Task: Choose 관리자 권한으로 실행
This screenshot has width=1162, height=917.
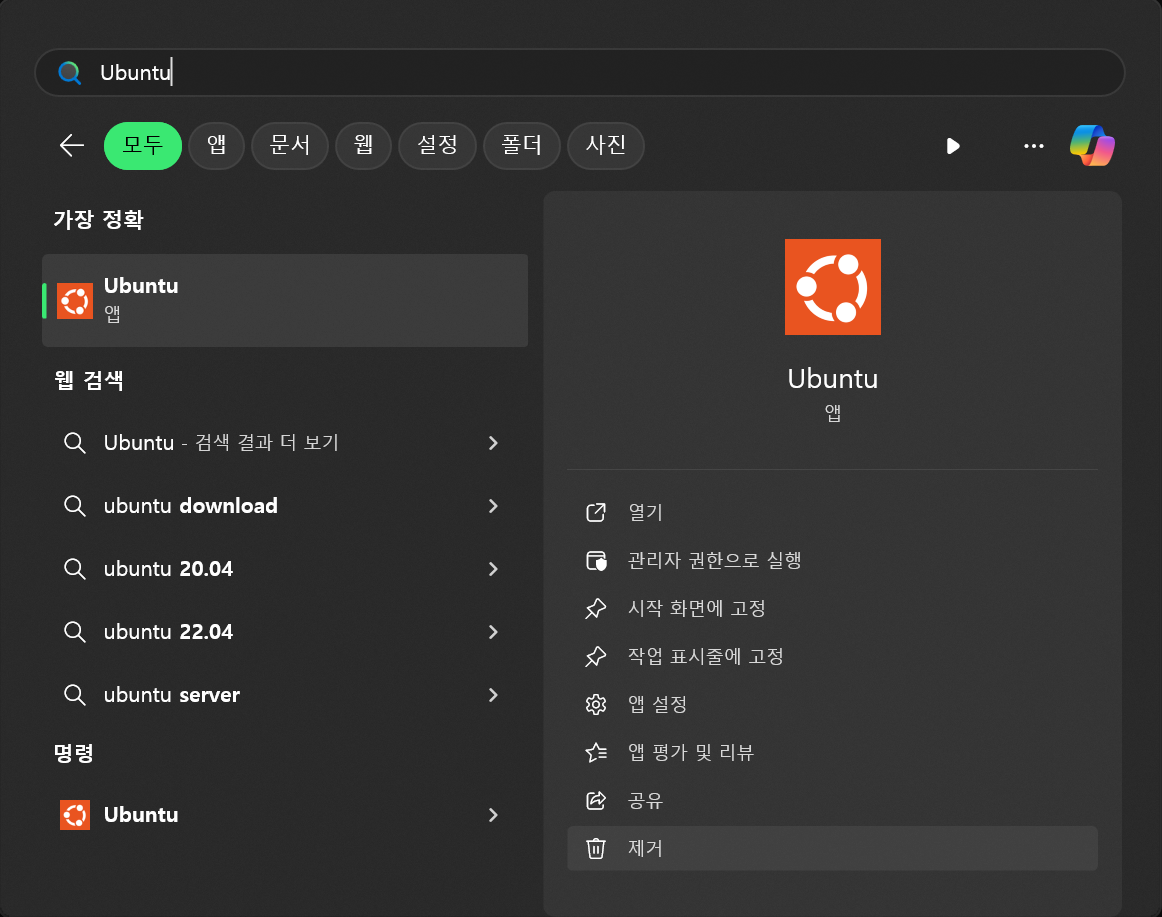Action: [832, 560]
